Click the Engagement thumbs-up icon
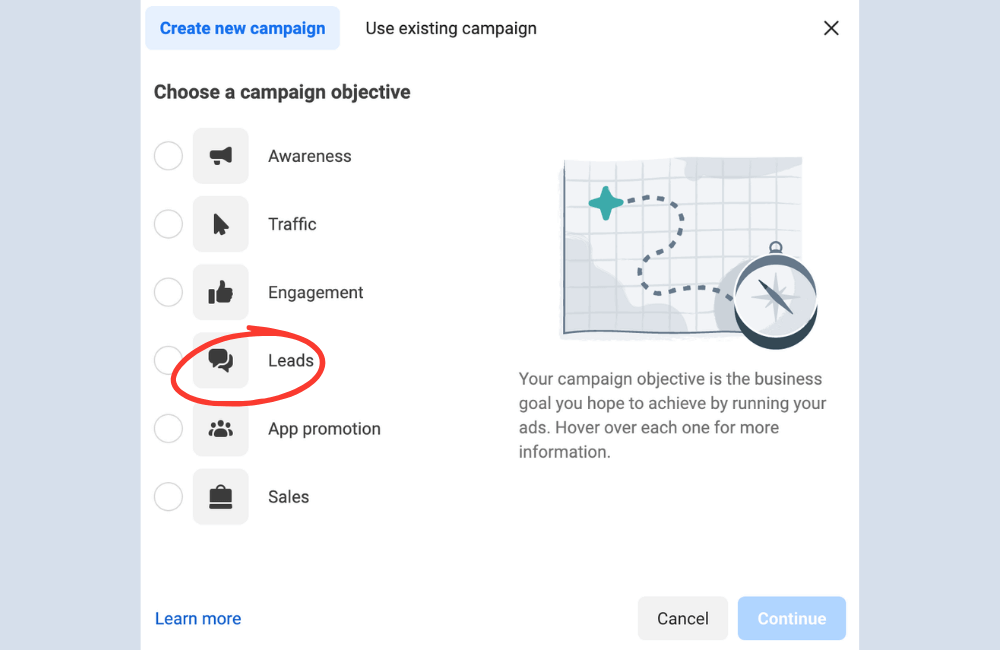The height and width of the screenshot is (650, 1000). (x=220, y=292)
